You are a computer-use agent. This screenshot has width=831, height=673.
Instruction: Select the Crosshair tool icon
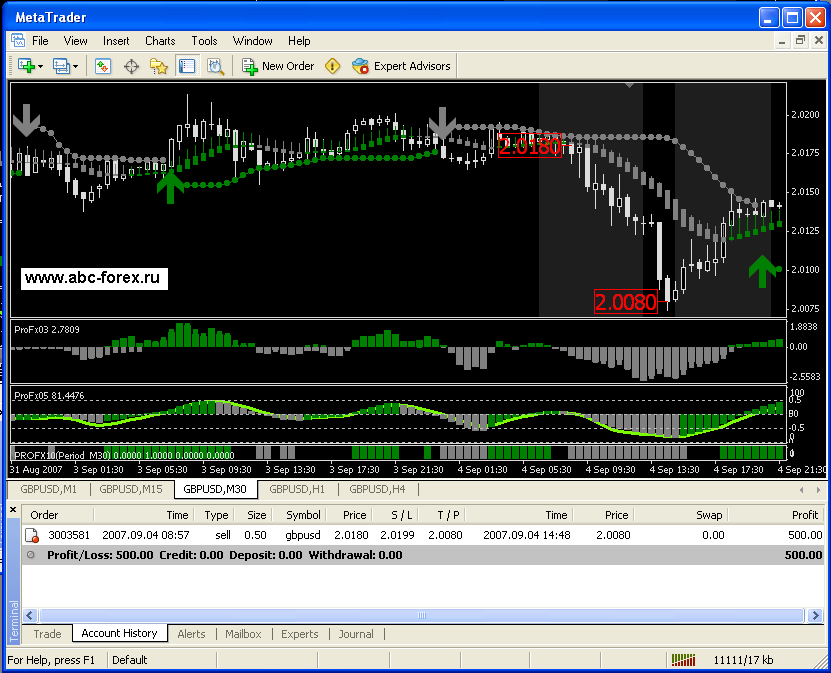click(131, 66)
